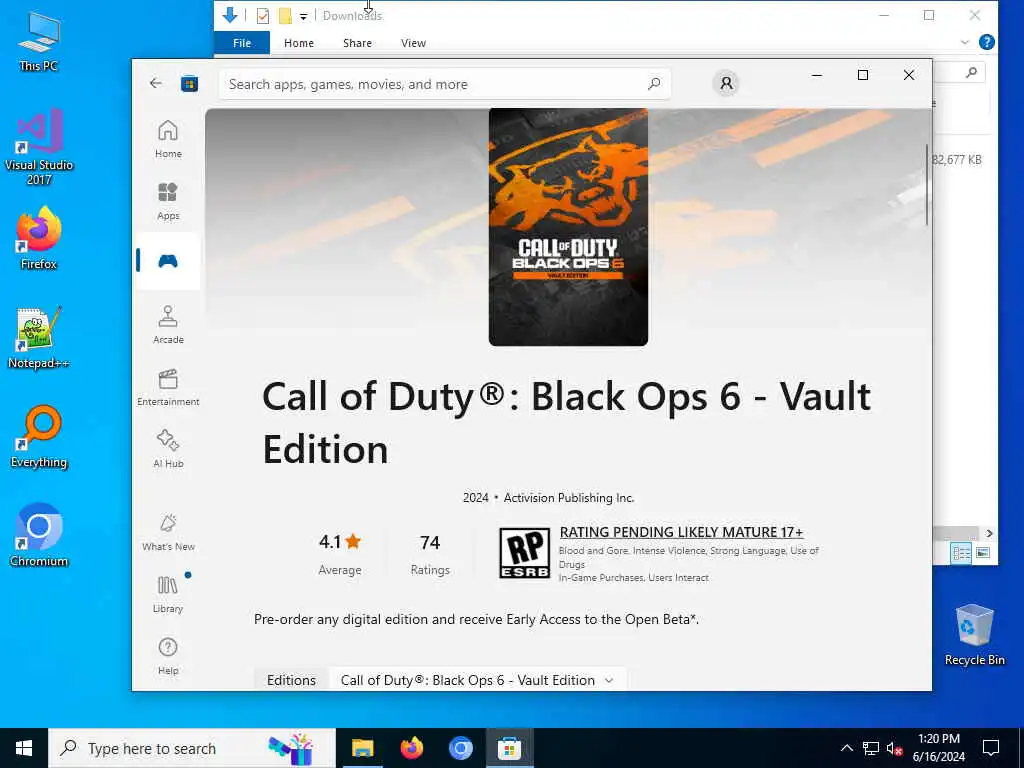Click Explorer horizontal scrollbar right arrow
The width and height of the screenshot is (1024, 768).
coord(989,534)
